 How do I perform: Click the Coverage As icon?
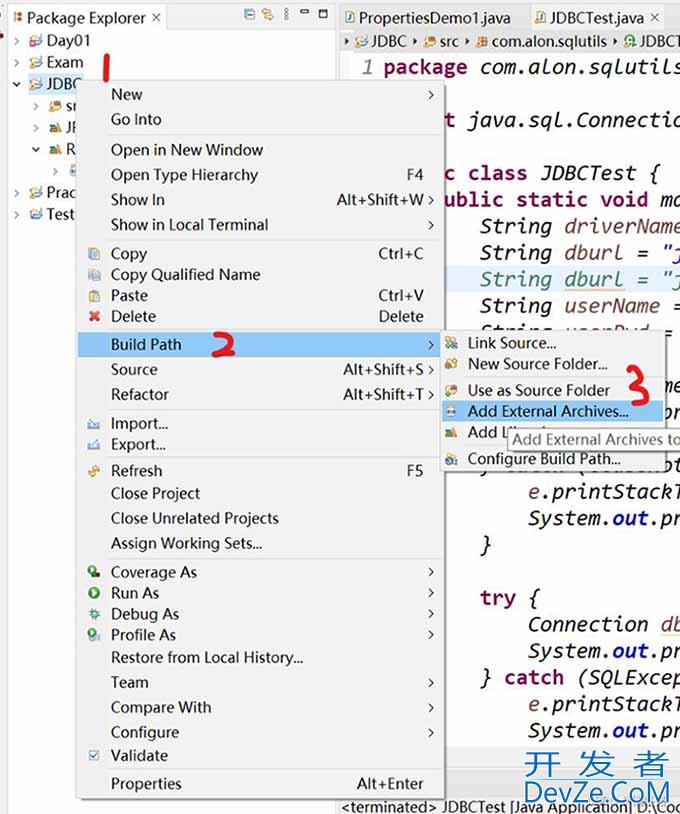point(94,572)
